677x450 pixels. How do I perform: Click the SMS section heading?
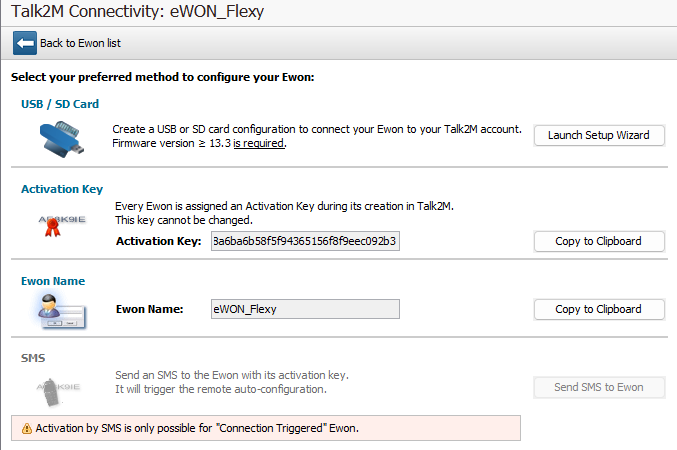[33, 356]
